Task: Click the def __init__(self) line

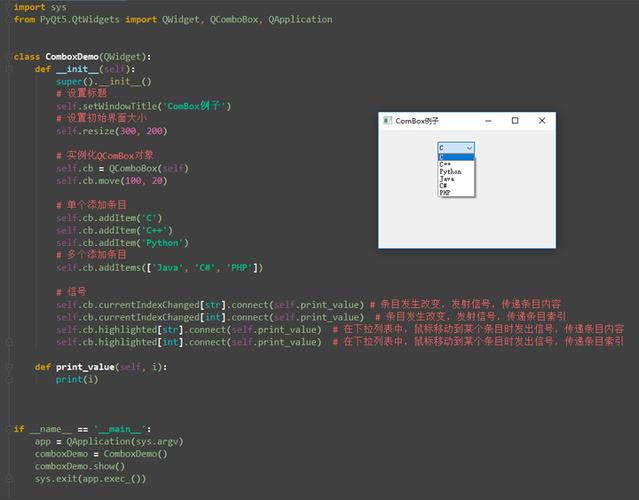Action: [x=85, y=69]
